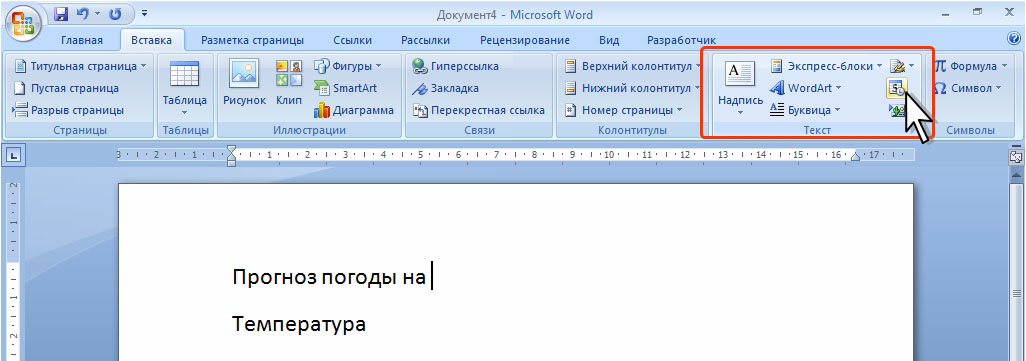Screen dimensions: 1026x361
Task: Click the horizontal ruler at 10 cm
Action: point(609,156)
